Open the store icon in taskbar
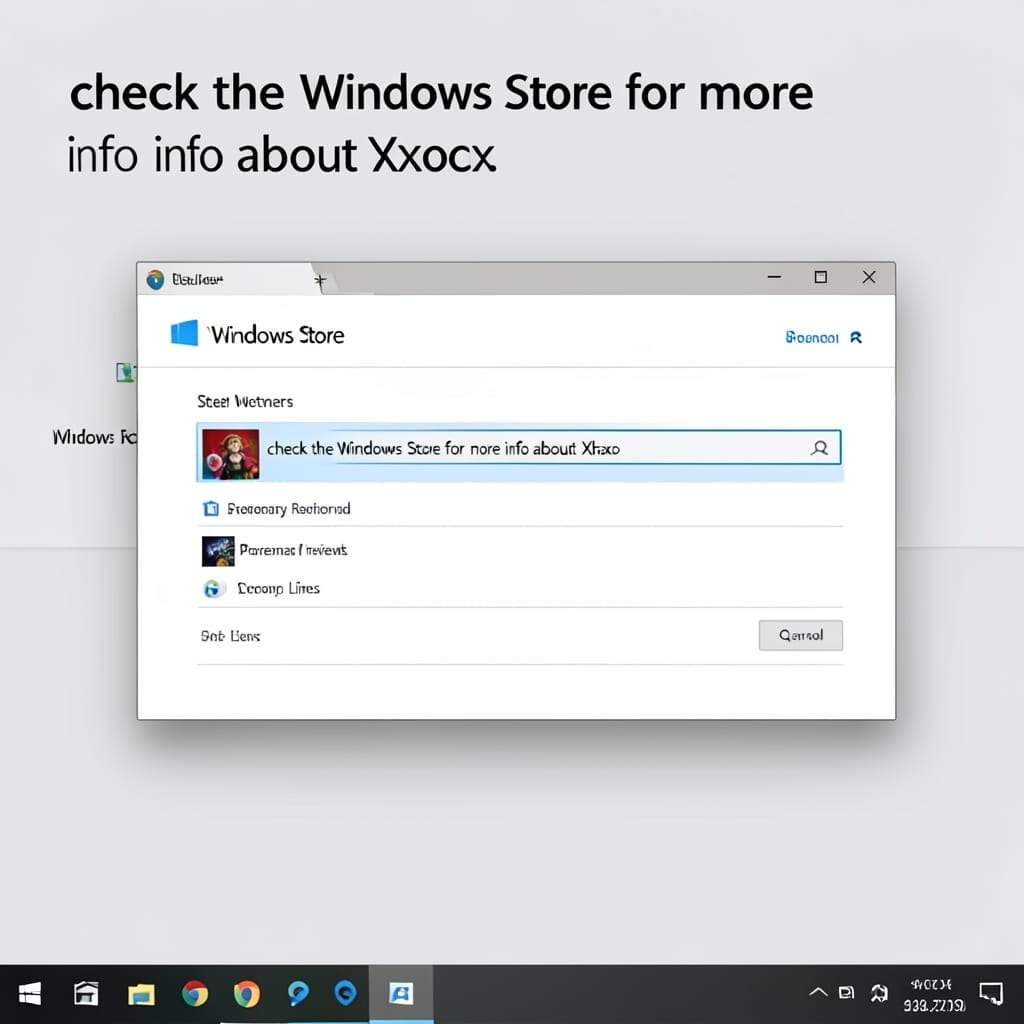This screenshot has height=1024, width=1024. [x=86, y=994]
